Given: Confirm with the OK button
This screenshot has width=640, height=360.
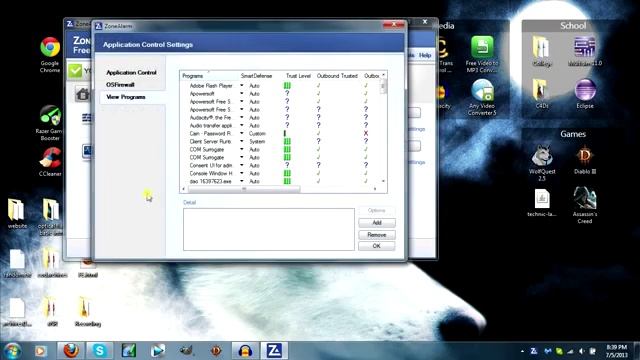Looking at the screenshot, I should click(377, 246).
